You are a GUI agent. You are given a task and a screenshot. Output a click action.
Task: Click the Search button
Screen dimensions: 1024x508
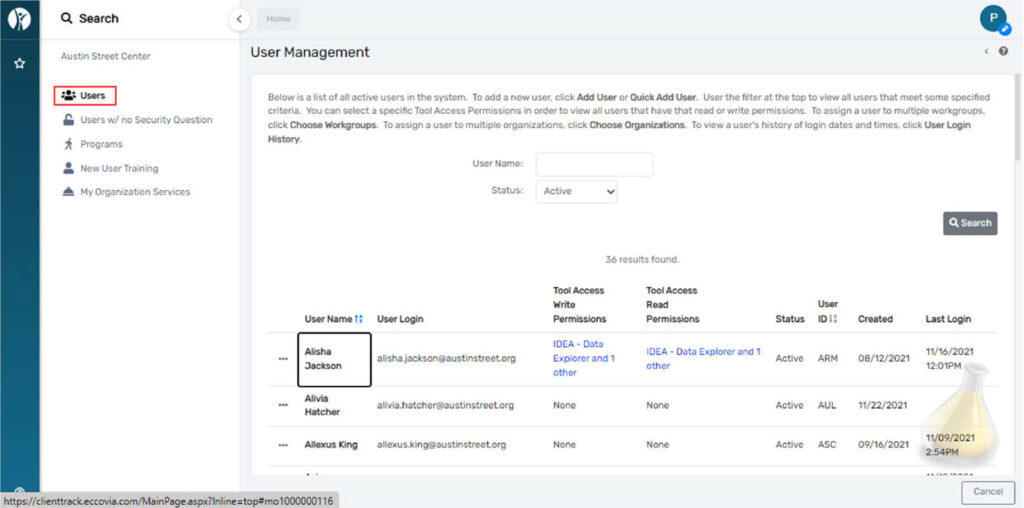(x=970, y=223)
